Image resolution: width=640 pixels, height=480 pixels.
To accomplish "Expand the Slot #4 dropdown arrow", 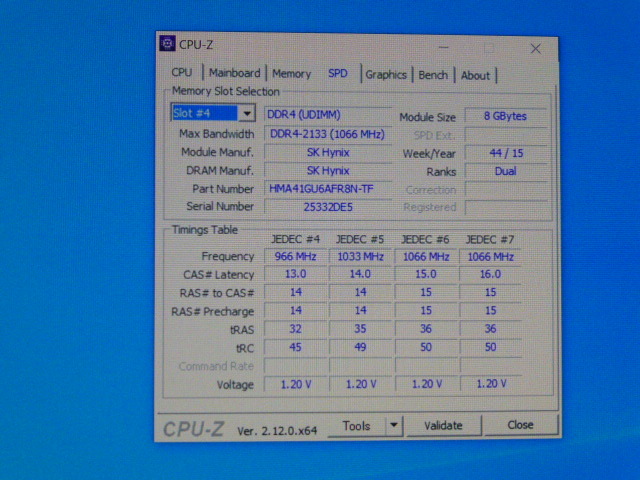I will tap(247, 113).
